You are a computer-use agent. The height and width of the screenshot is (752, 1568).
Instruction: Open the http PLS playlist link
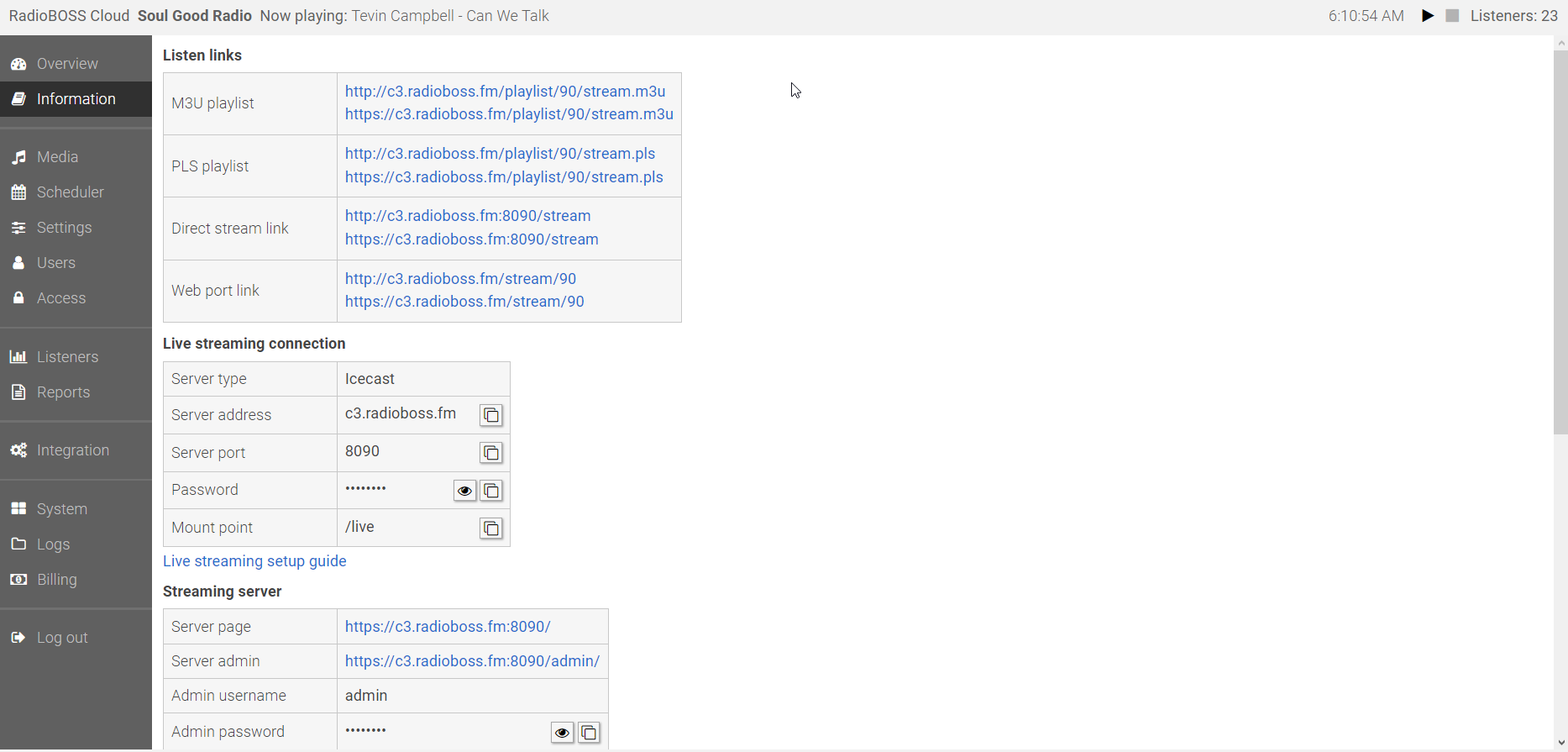(500, 154)
